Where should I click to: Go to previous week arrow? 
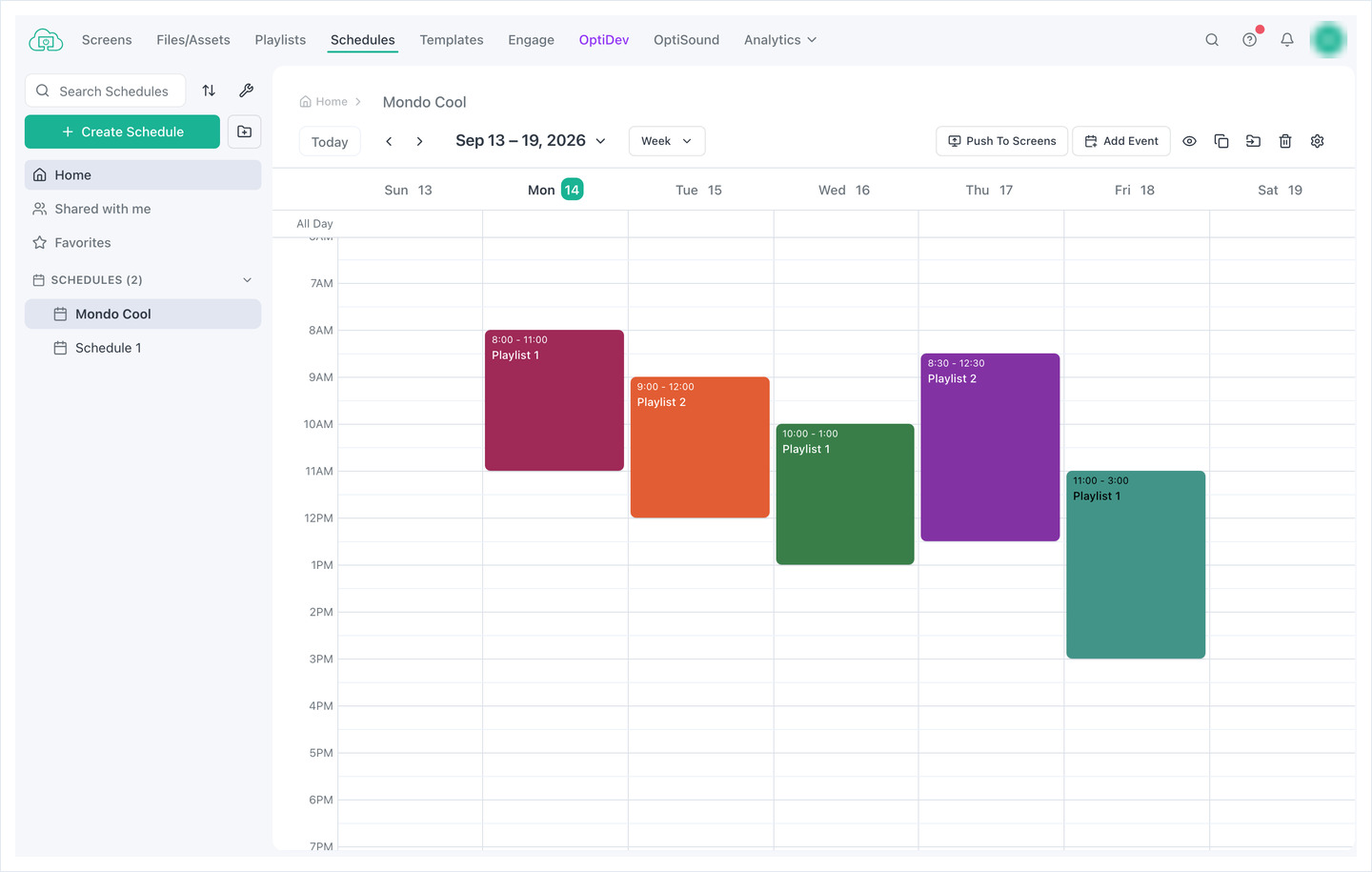(389, 141)
